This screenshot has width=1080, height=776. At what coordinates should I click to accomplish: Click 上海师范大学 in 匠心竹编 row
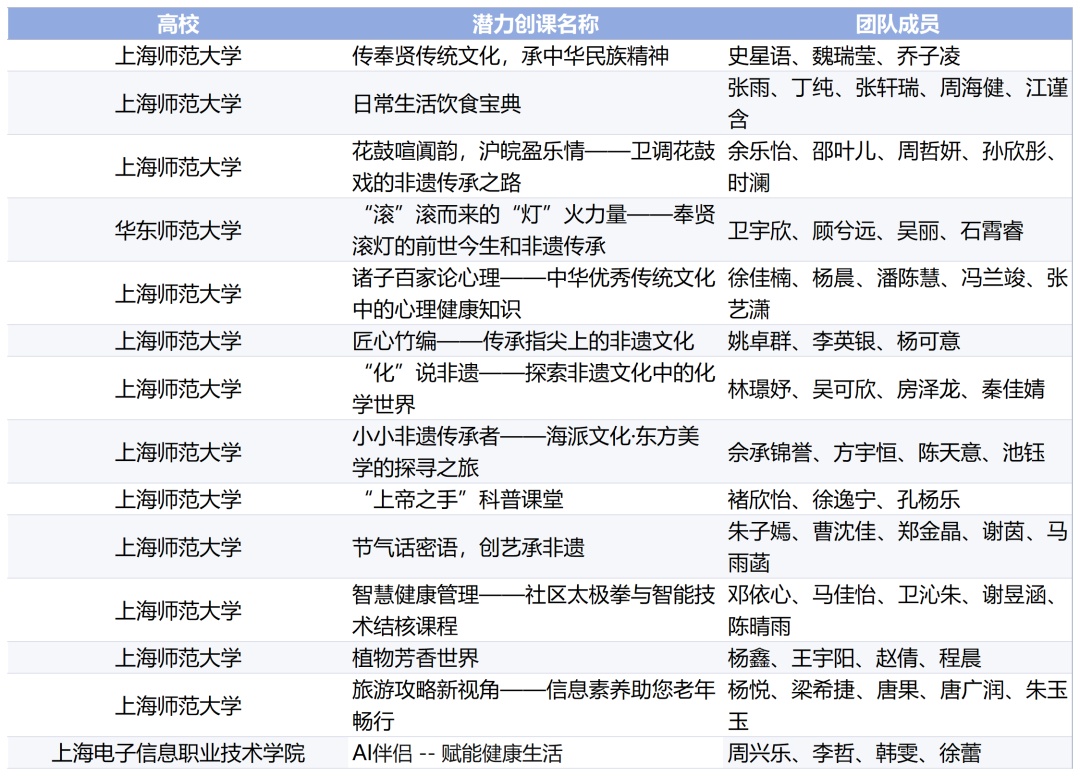pos(178,341)
